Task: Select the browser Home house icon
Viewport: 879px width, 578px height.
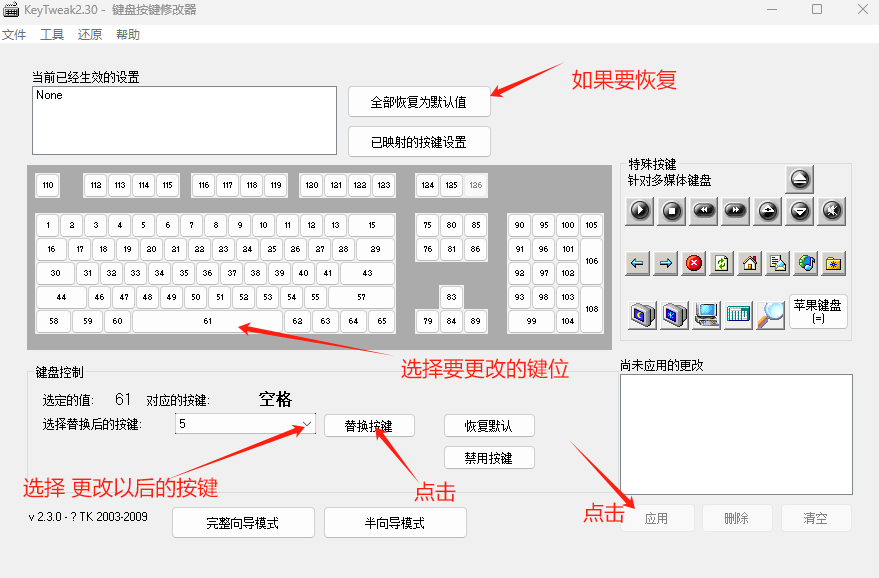Action: 749,263
